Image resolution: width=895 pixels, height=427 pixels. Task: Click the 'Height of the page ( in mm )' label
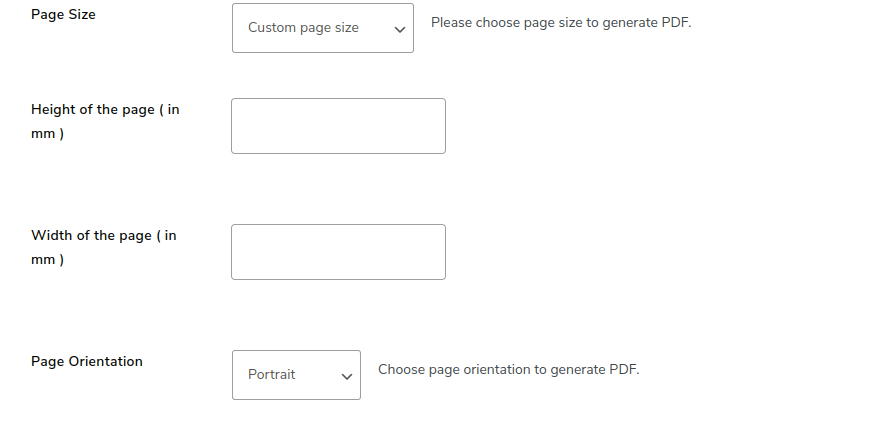click(x=105, y=122)
